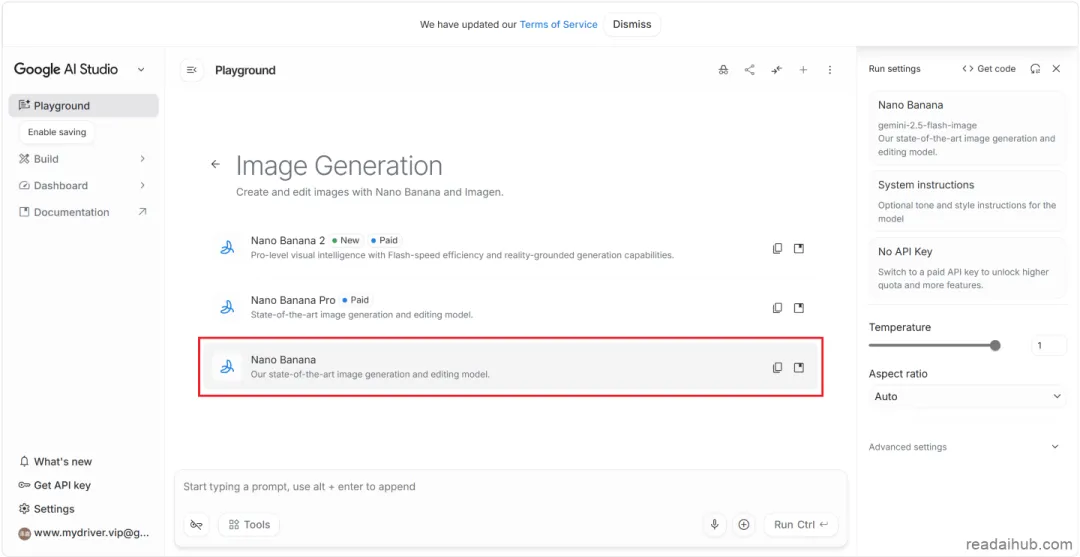
Task: Click the Temperature slider handle
Action: pos(995,345)
